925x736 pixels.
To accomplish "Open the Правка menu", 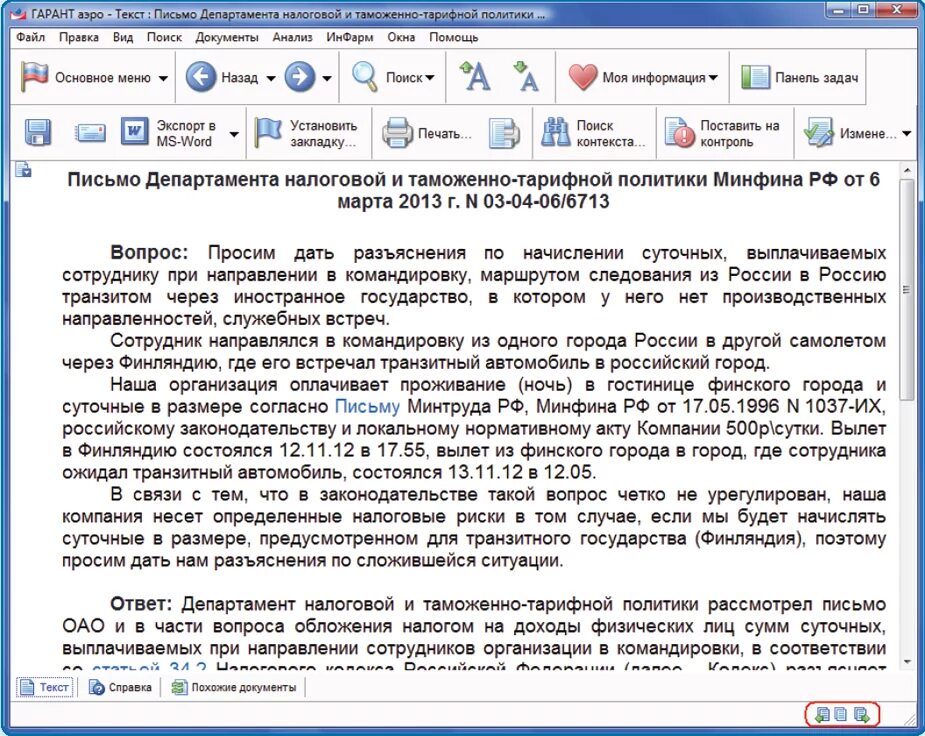I will [78, 37].
